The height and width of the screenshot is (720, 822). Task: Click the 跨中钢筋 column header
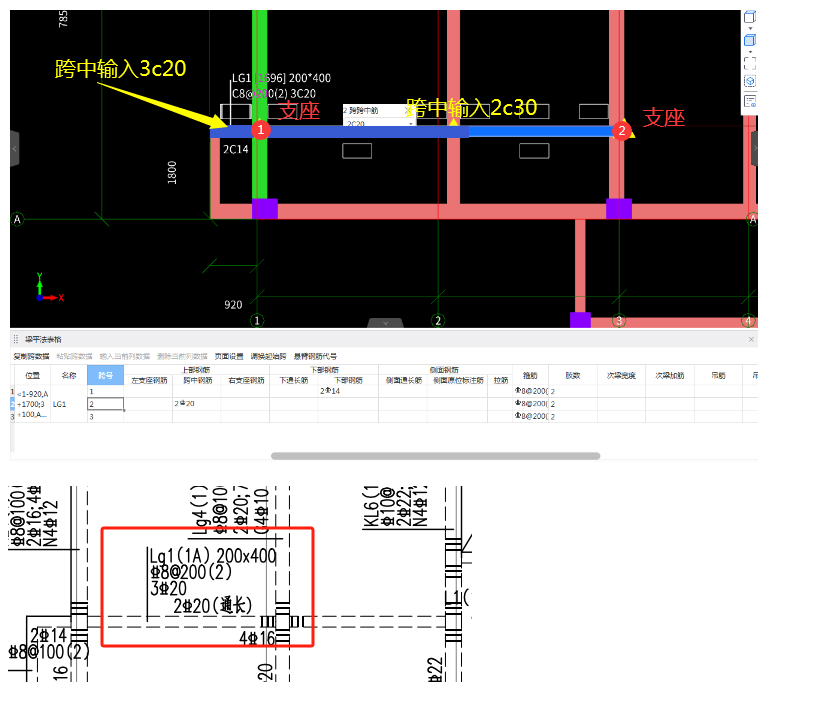click(x=197, y=381)
